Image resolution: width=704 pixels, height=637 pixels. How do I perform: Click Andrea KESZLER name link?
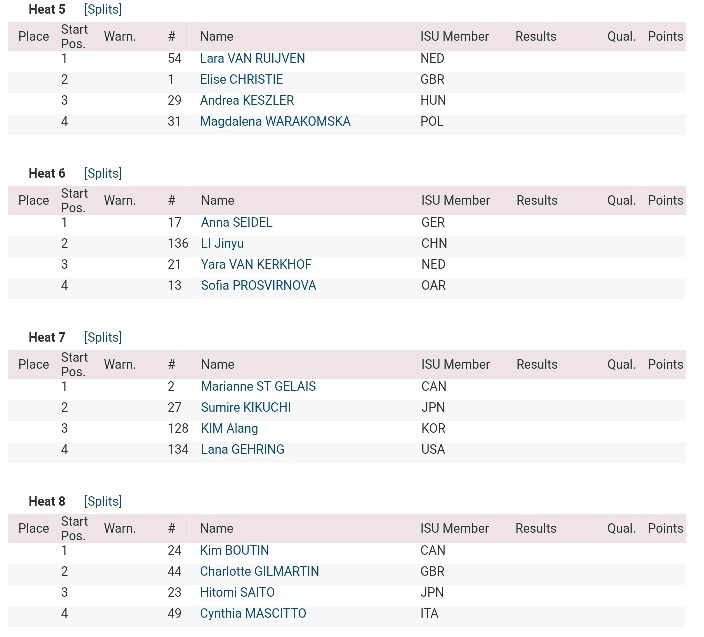(247, 100)
